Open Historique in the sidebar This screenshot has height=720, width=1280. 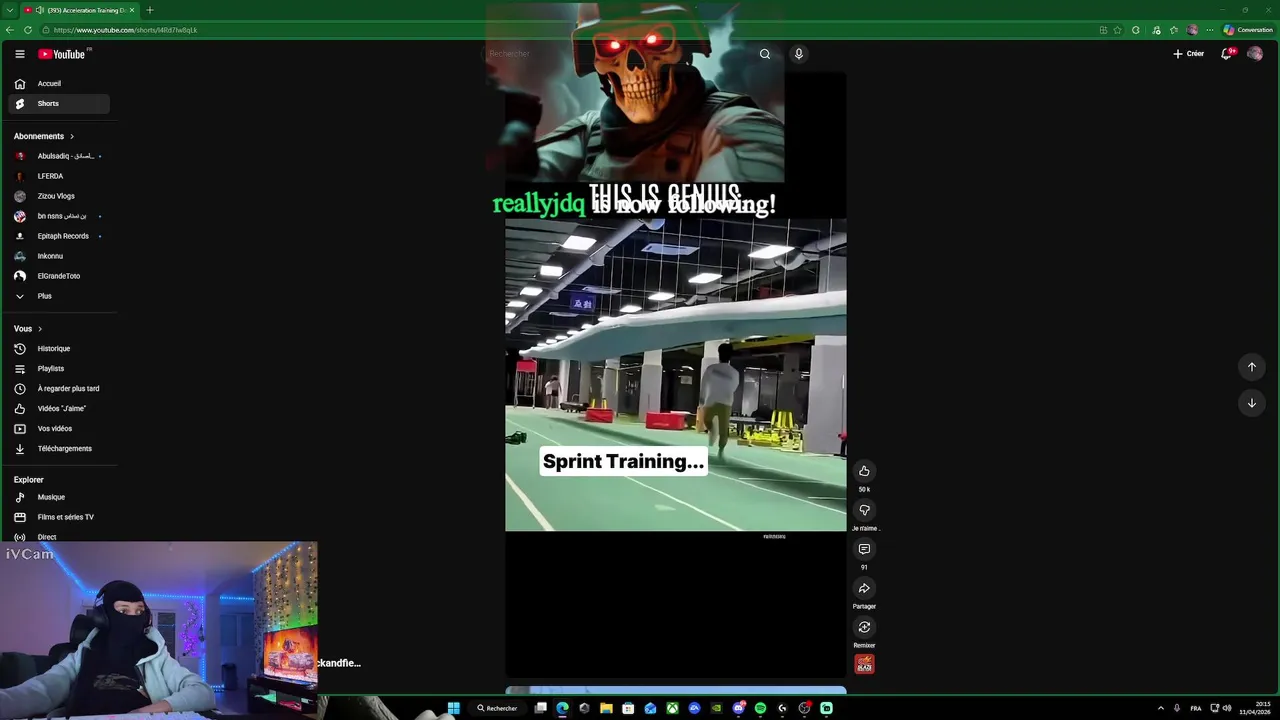coord(59,349)
